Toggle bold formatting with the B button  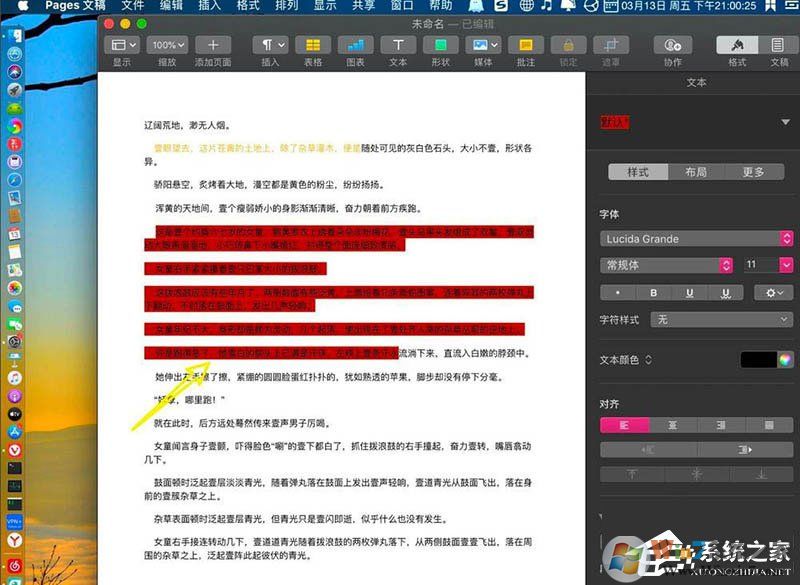[x=652, y=291]
